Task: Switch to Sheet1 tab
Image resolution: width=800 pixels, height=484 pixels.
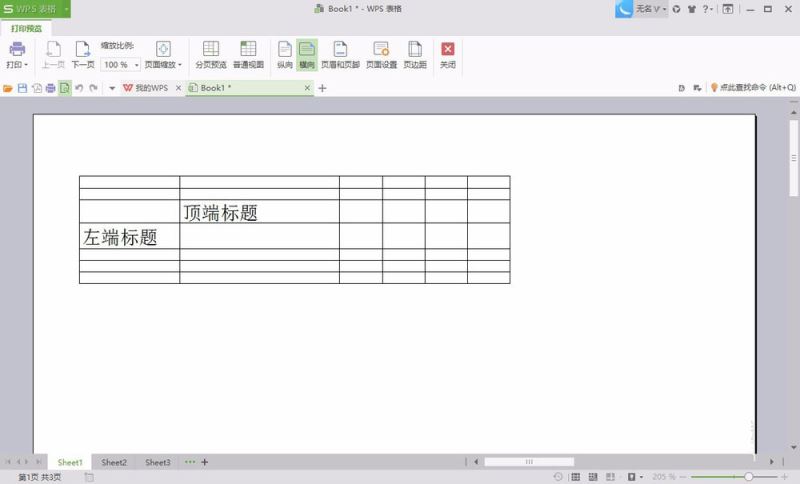Action: (70, 462)
